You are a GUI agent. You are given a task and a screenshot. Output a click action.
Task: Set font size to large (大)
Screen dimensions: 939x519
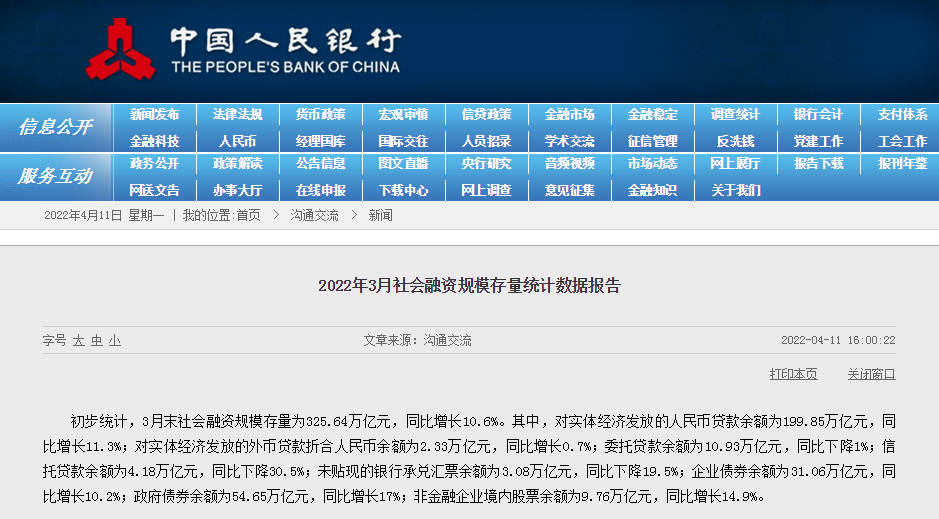pyautogui.click(x=78, y=341)
